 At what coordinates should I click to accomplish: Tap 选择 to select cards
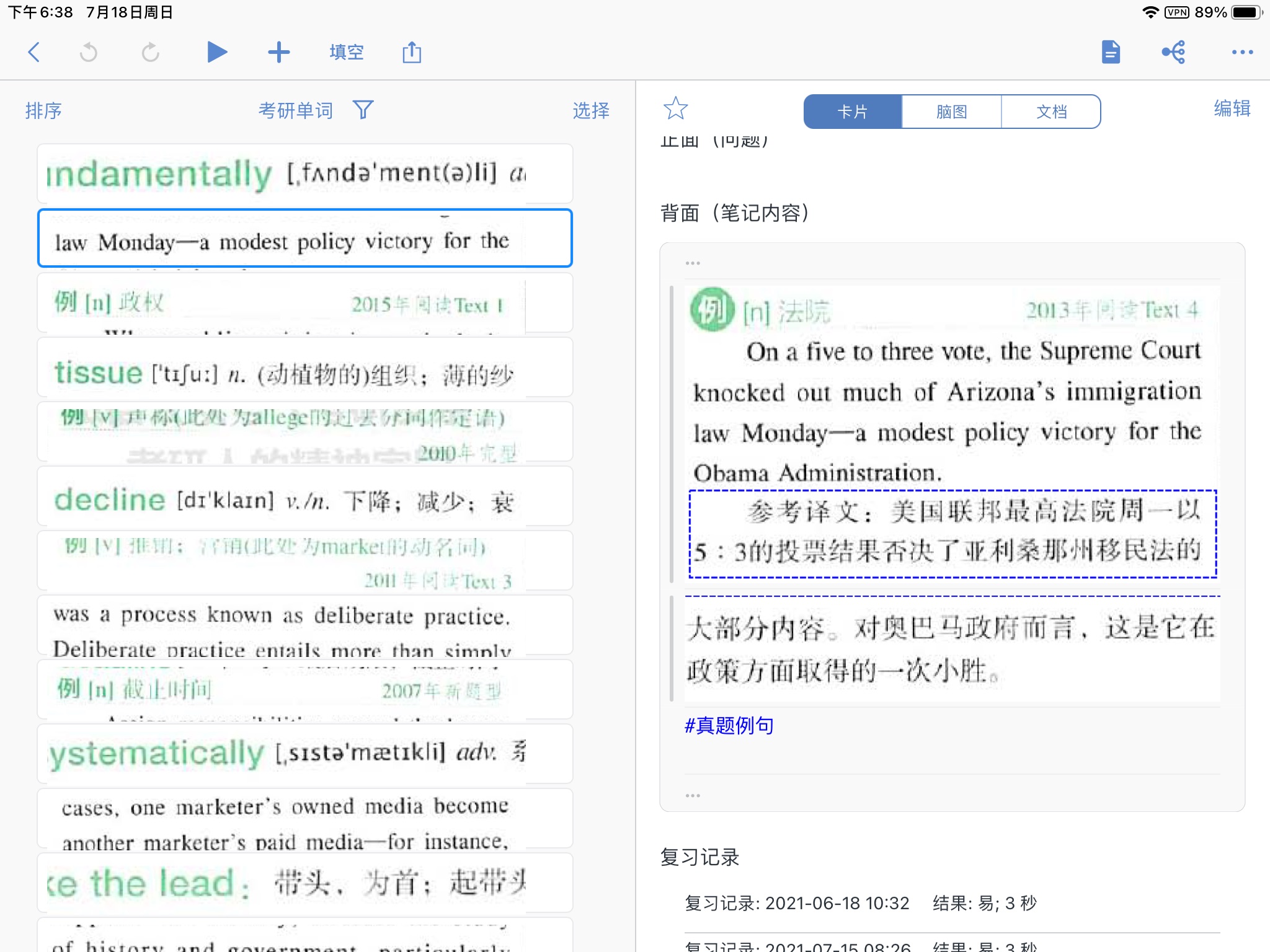pos(591,111)
